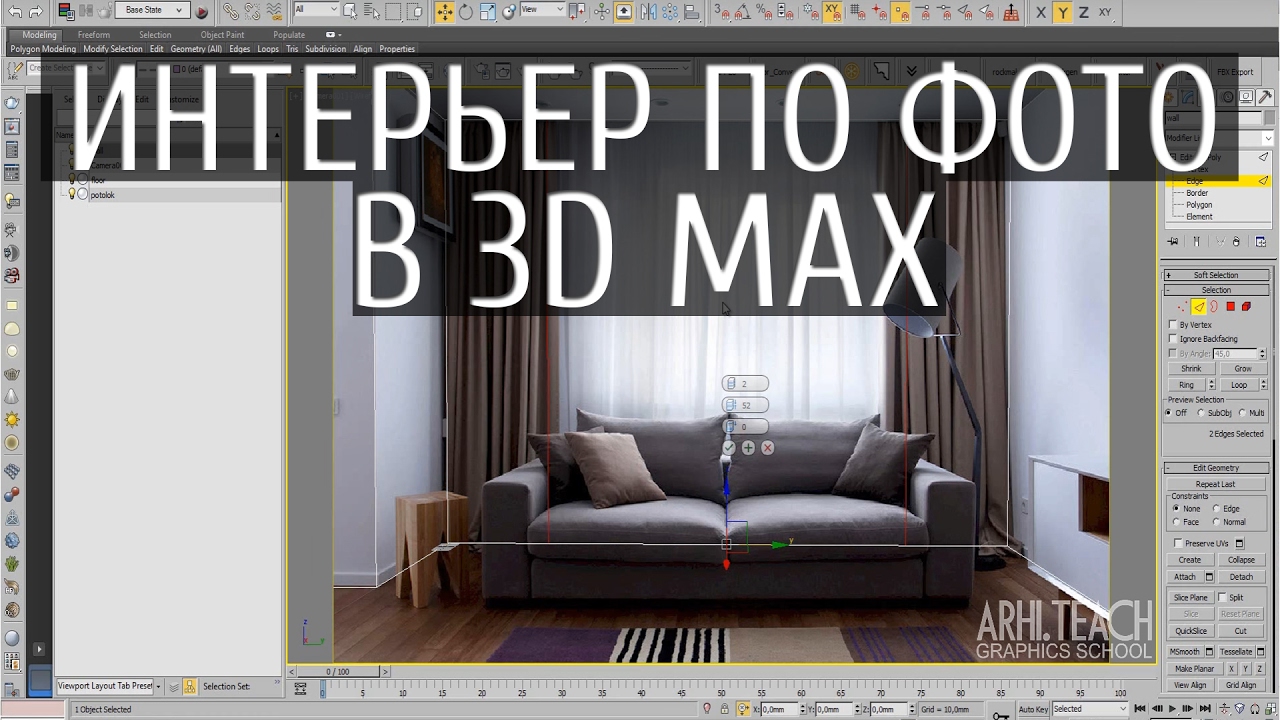Collapse the Selection rollout
The width and height of the screenshot is (1280, 720).
click(1216, 290)
